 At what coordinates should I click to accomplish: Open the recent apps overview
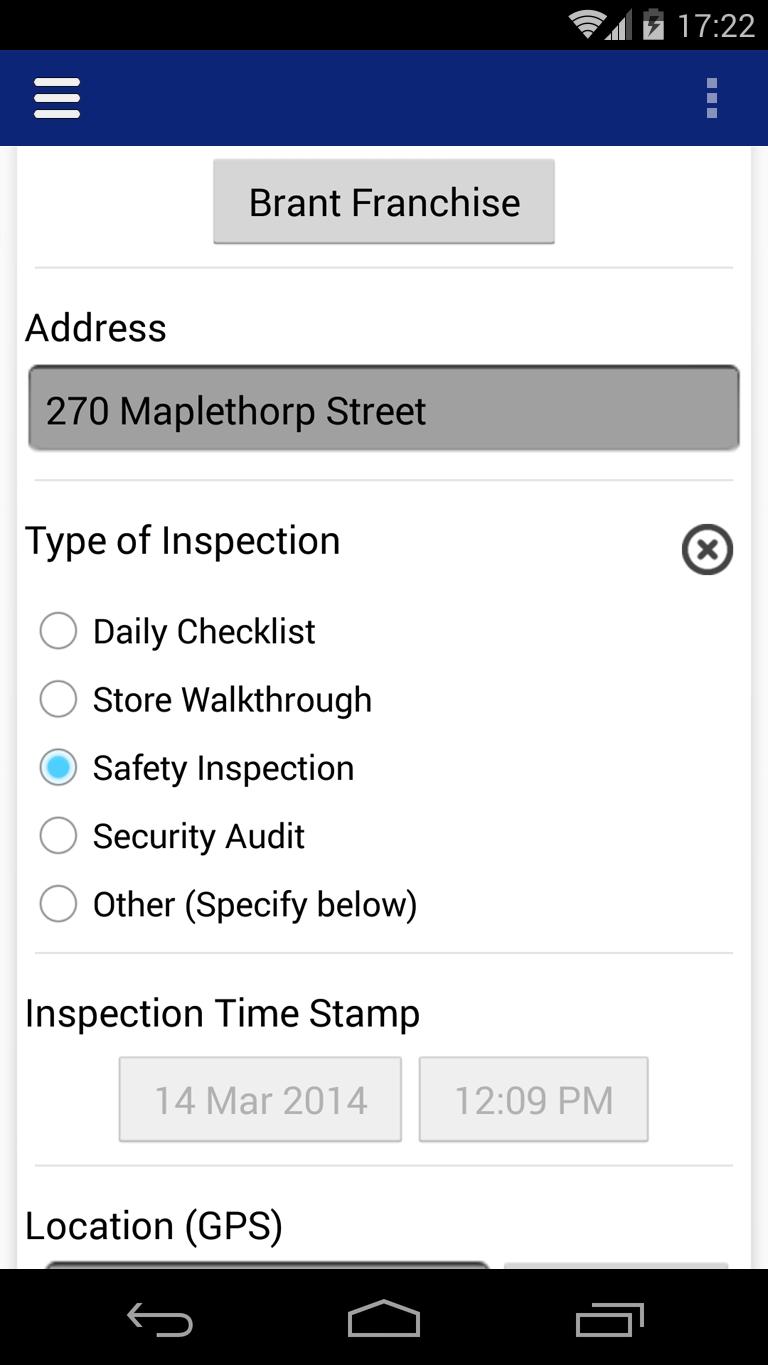(x=610, y=1319)
